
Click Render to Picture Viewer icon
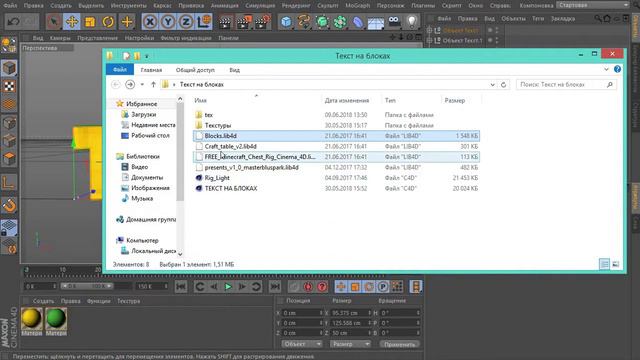pos(244,22)
